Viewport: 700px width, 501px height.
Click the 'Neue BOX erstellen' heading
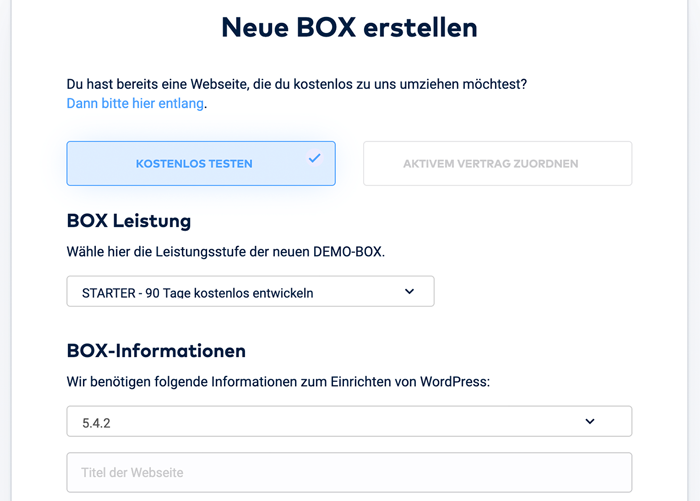[x=350, y=27]
